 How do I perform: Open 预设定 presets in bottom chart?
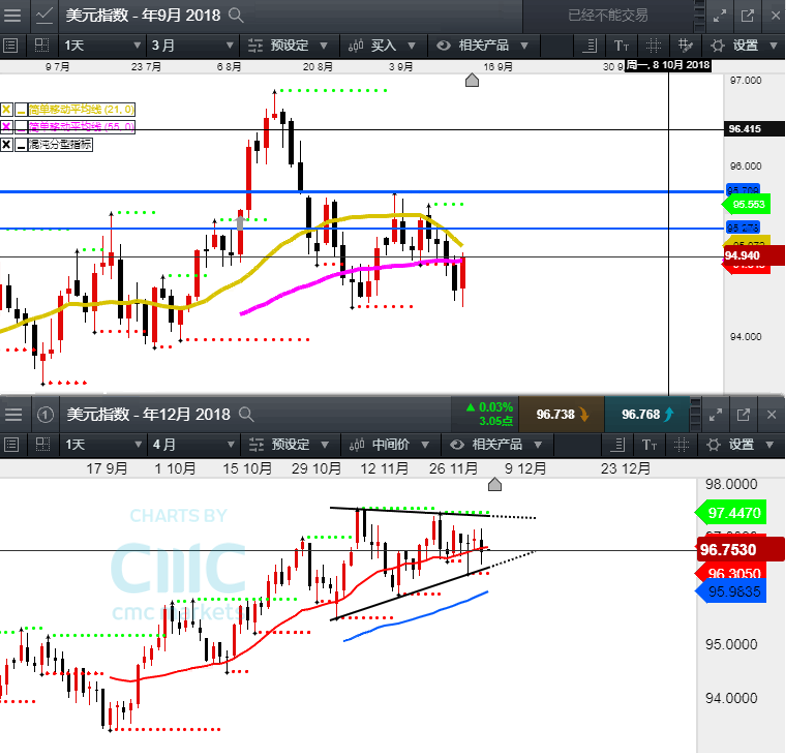tap(289, 445)
